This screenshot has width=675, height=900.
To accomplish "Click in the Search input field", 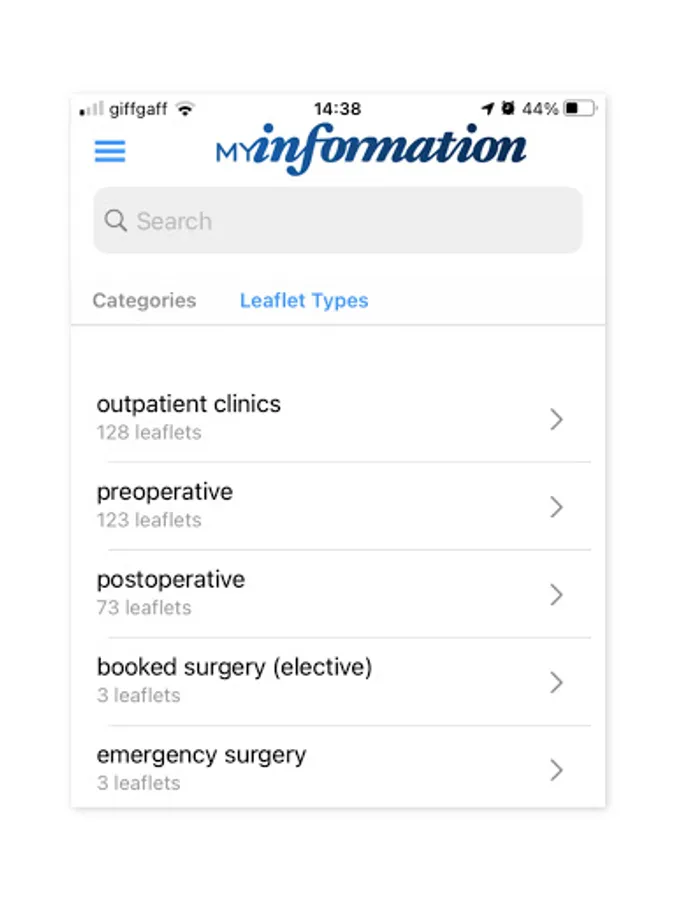I will 350,221.
